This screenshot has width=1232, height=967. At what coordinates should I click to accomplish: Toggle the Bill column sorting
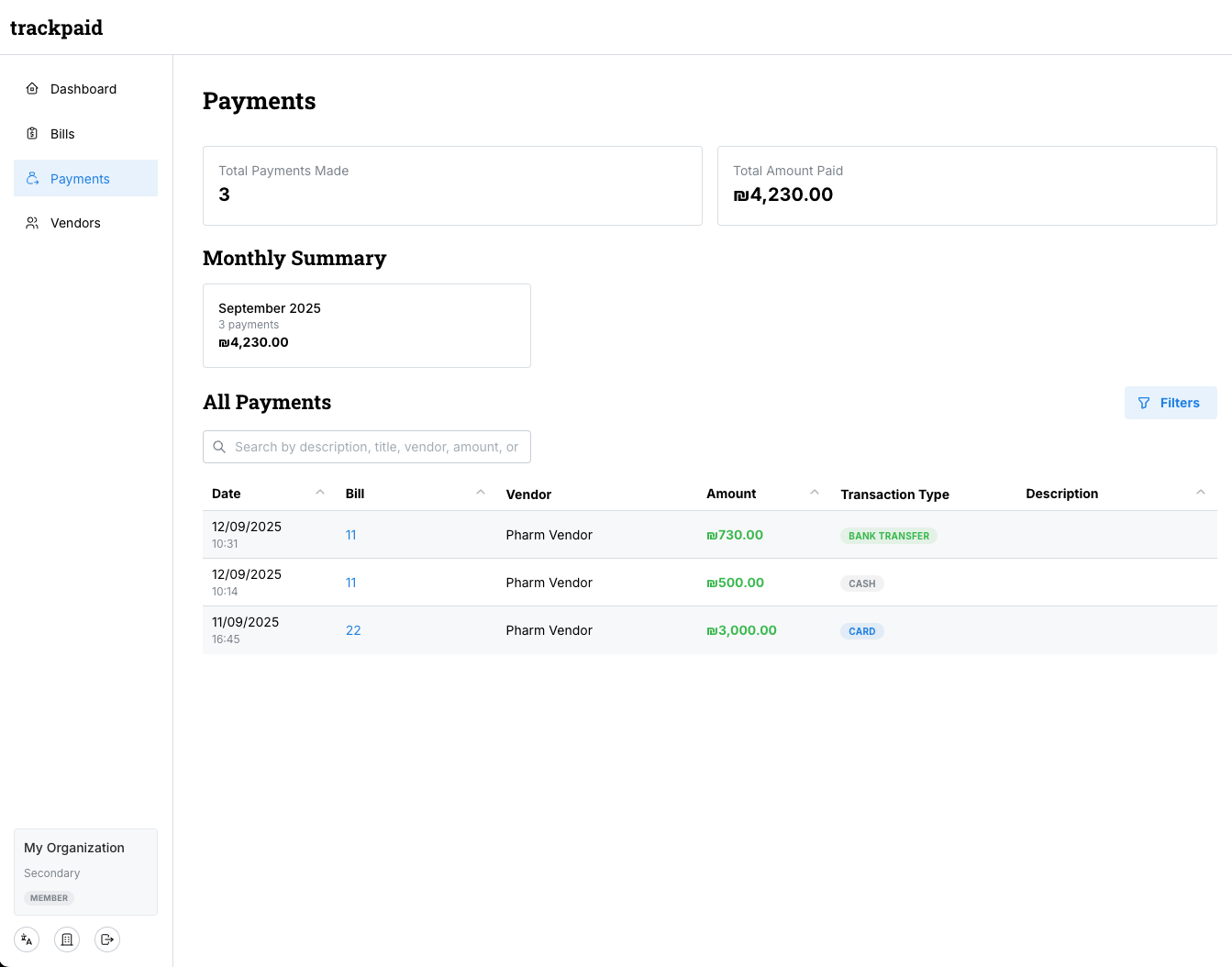(481, 492)
